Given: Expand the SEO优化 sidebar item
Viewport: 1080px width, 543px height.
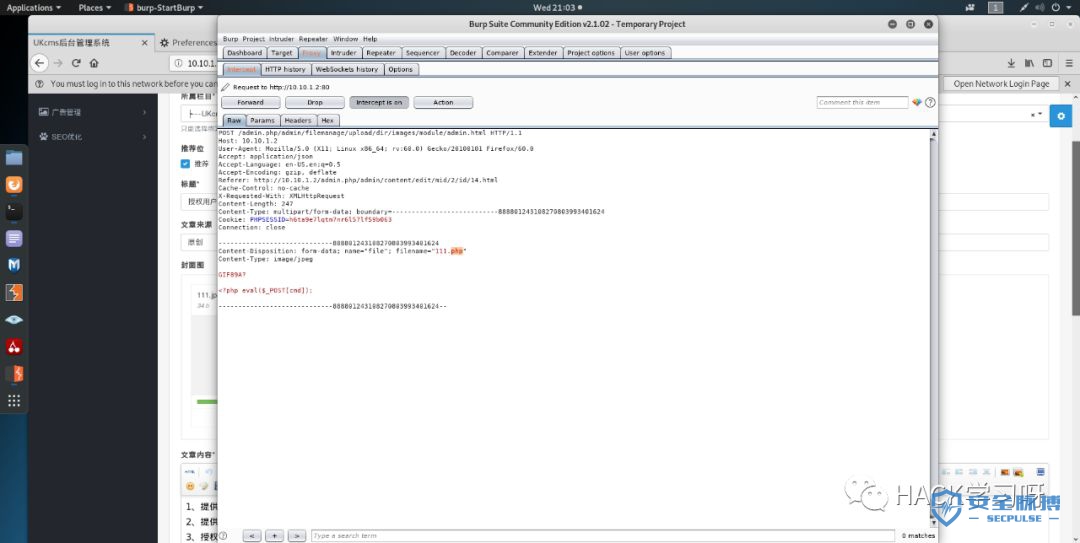Looking at the screenshot, I should pos(92,136).
